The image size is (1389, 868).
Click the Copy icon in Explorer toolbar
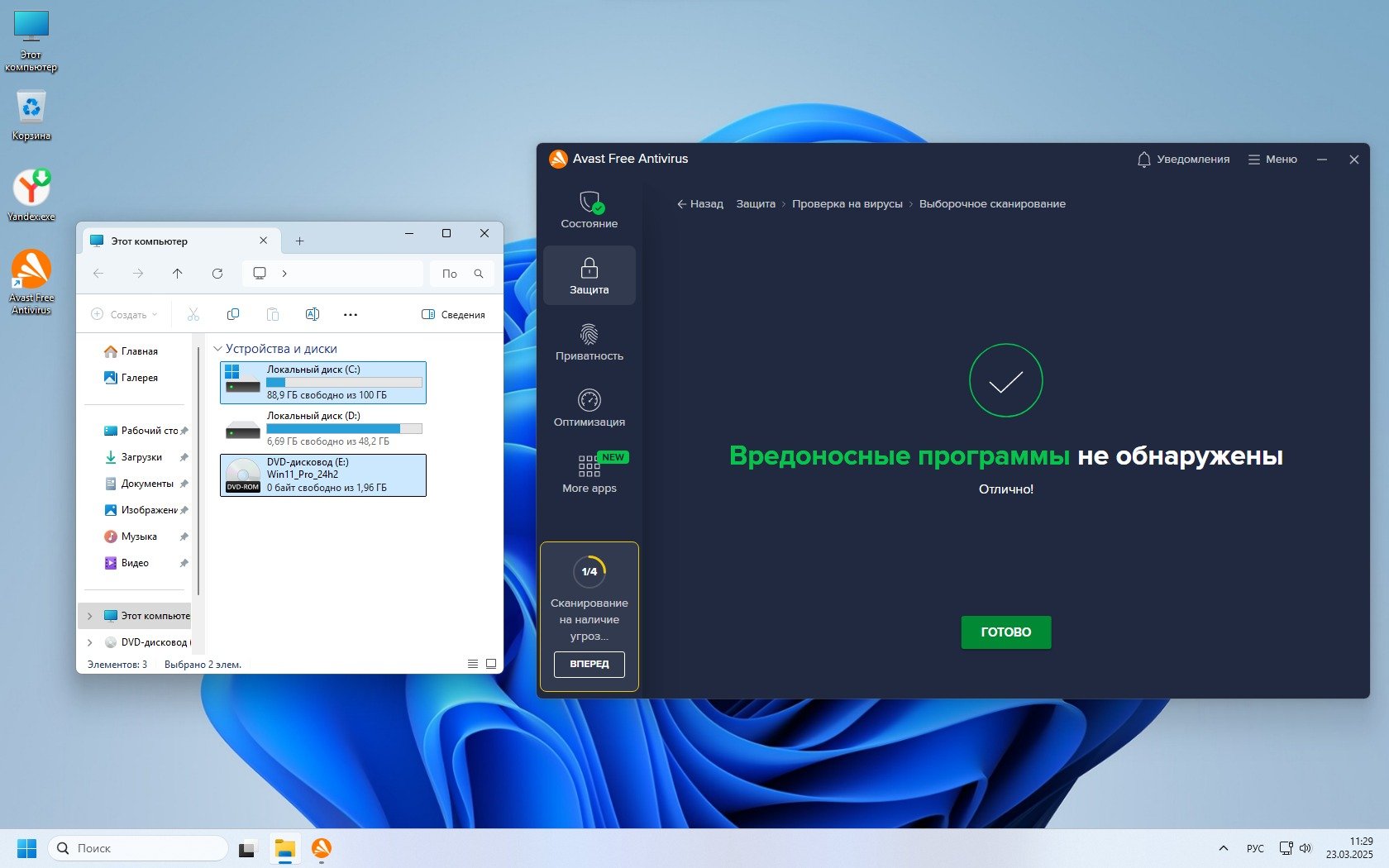click(x=233, y=314)
